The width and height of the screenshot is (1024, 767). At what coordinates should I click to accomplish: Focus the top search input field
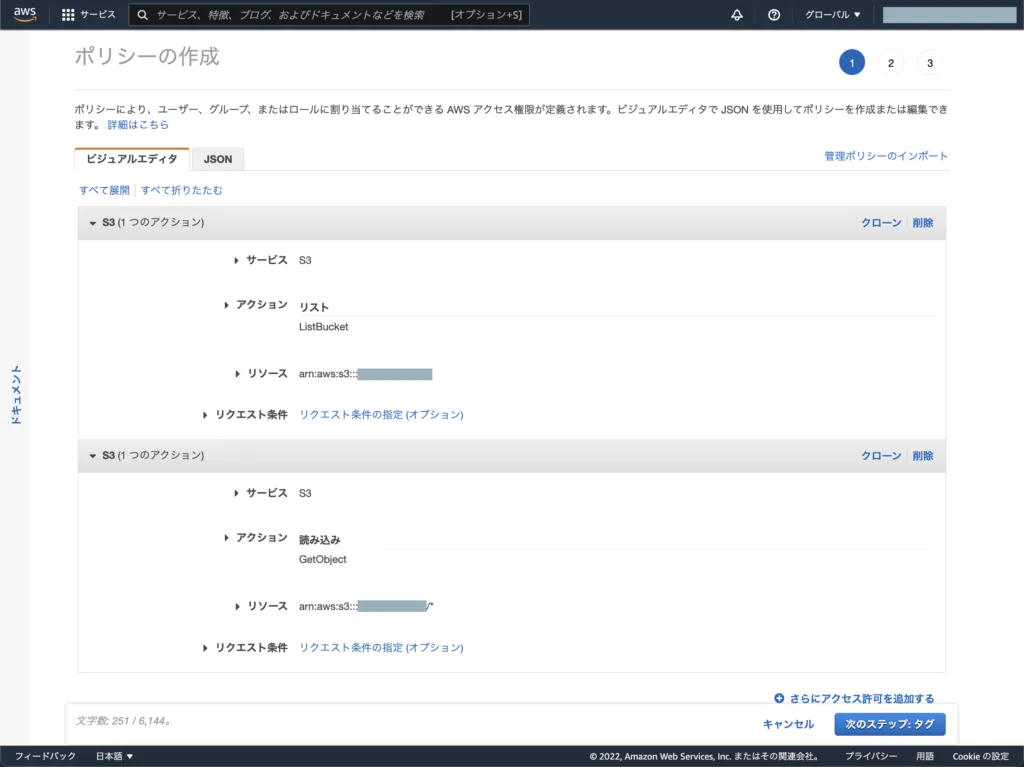click(329, 14)
